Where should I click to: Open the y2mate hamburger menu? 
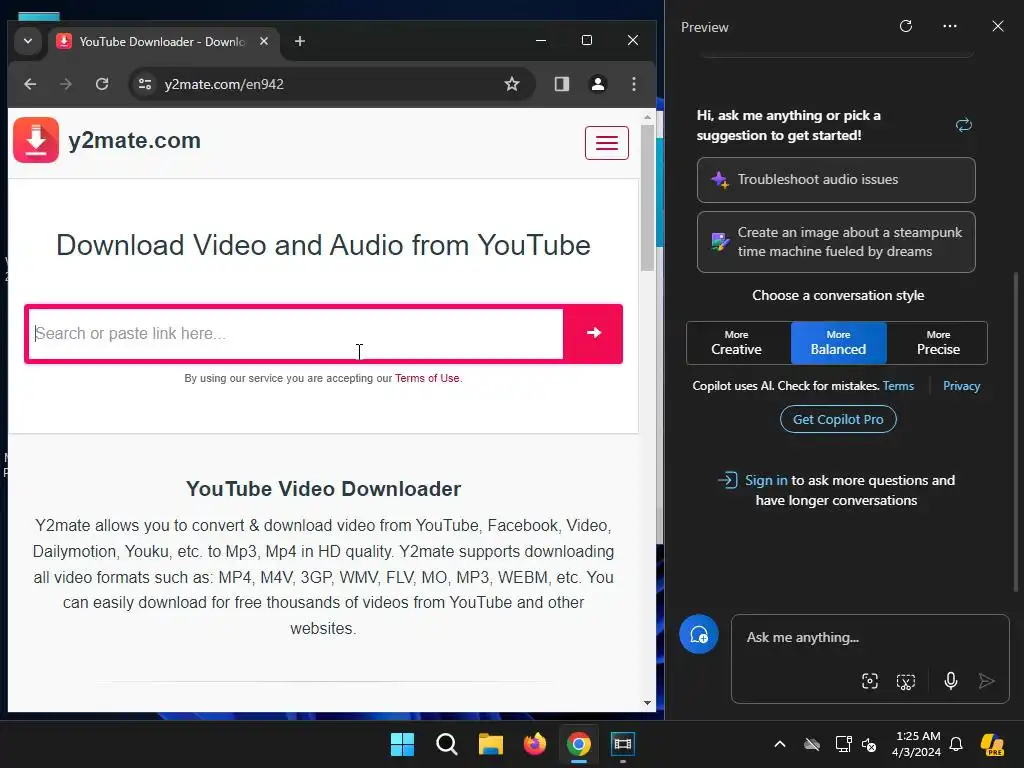tap(606, 142)
